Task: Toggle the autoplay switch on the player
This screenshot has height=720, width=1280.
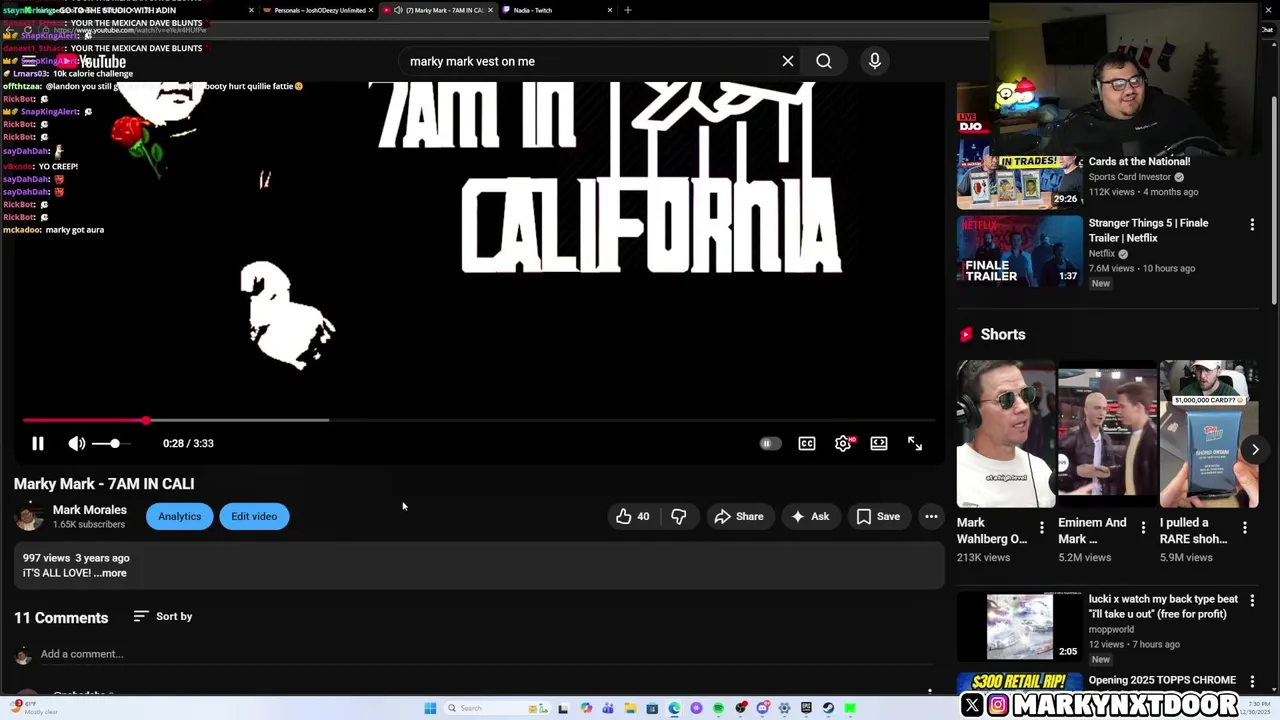Action: tap(769, 443)
